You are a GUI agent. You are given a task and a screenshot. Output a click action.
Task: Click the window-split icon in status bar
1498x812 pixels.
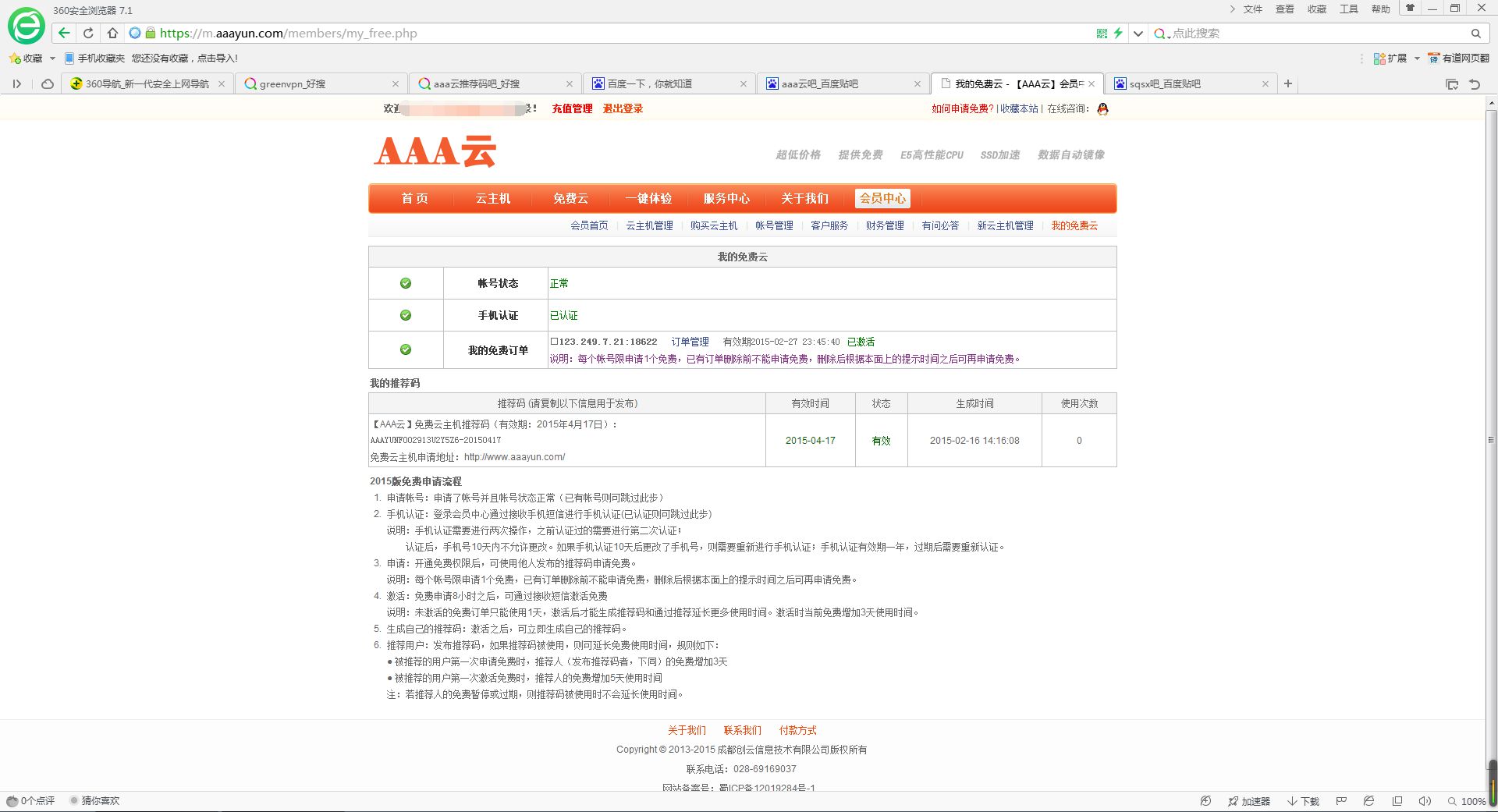coord(1397,801)
